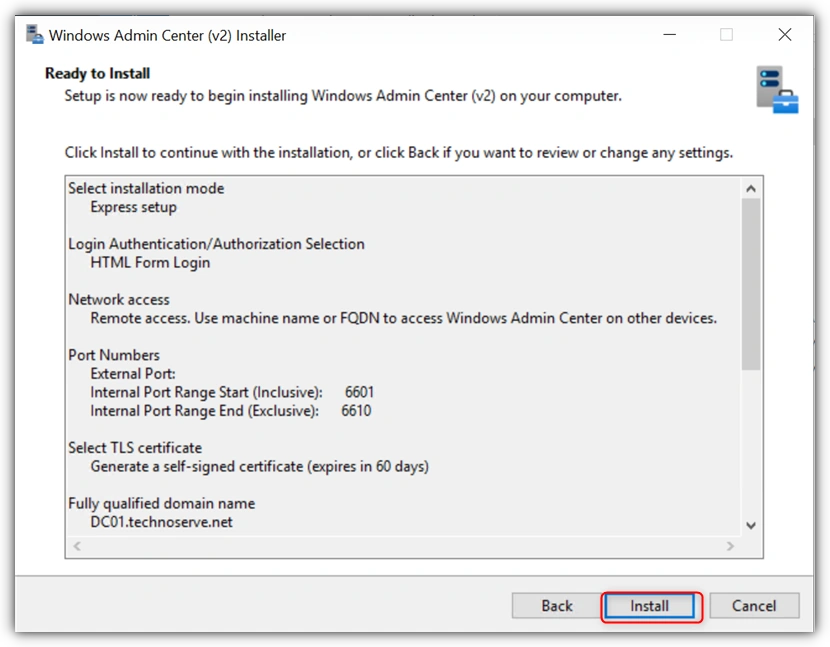The image size is (830, 647).
Task: Click the horizontal scroll left arrow
Action: tap(77, 546)
